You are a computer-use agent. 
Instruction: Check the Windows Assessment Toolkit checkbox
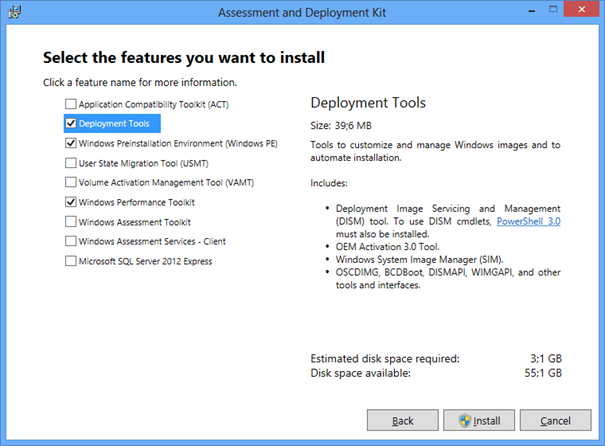[71, 221]
